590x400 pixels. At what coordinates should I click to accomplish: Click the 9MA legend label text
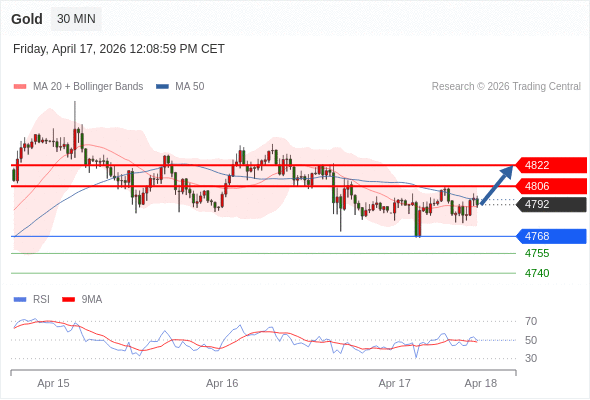tap(92, 300)
